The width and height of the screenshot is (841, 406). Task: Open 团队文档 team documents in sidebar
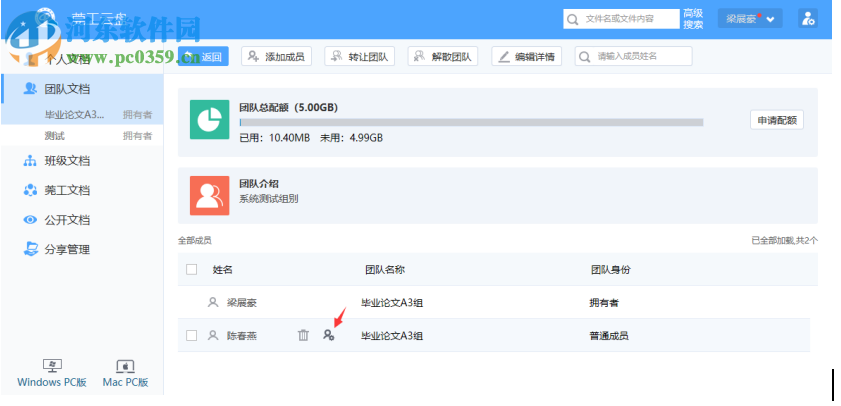pos(82,89)
